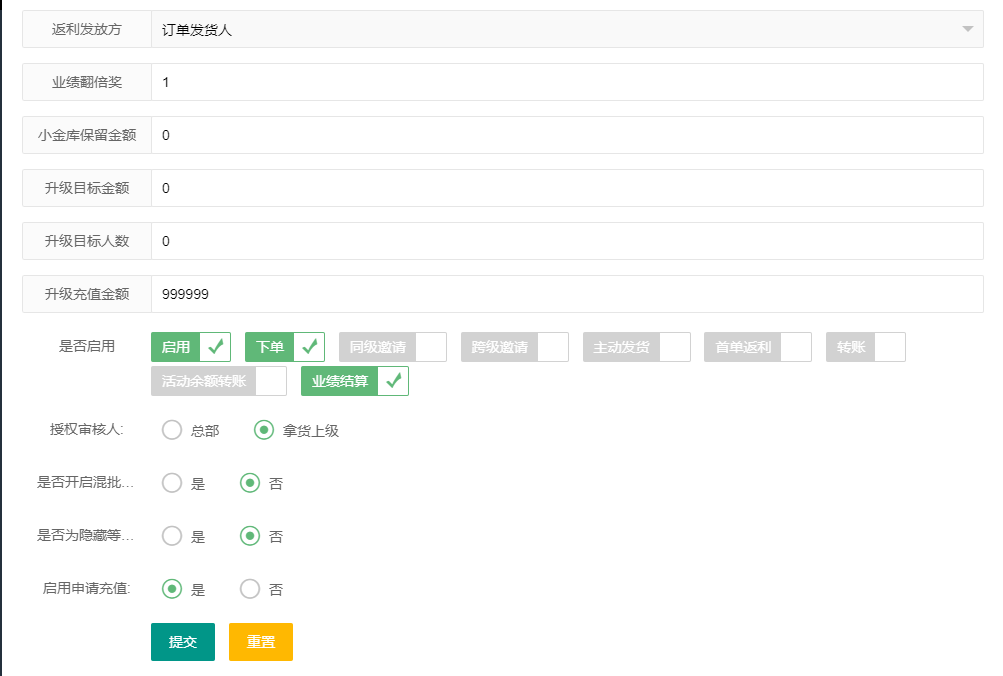Image resolution: width=1003 pixels, height=676 pixels.
Task: Select 总部 as 授权审核人
Action: (173, 431)
